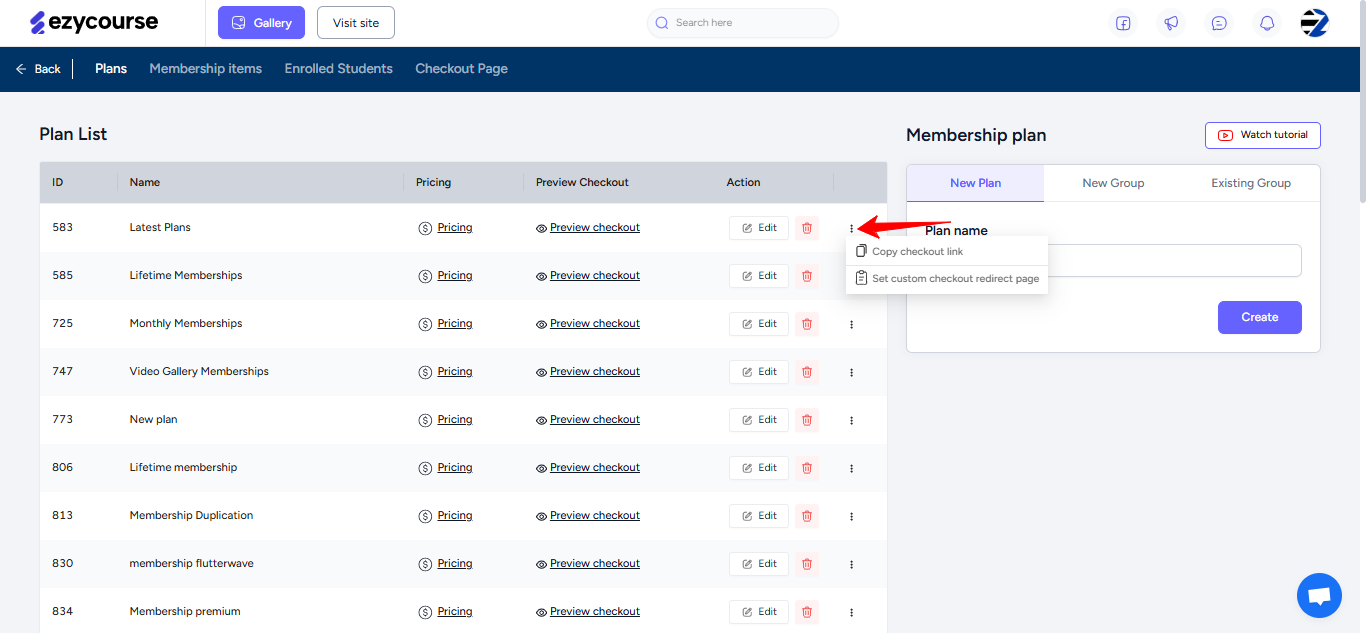Select the Existing Group tab
Image resolution: width=1366 pixels, height=633 pixels.
[1251, 183]
